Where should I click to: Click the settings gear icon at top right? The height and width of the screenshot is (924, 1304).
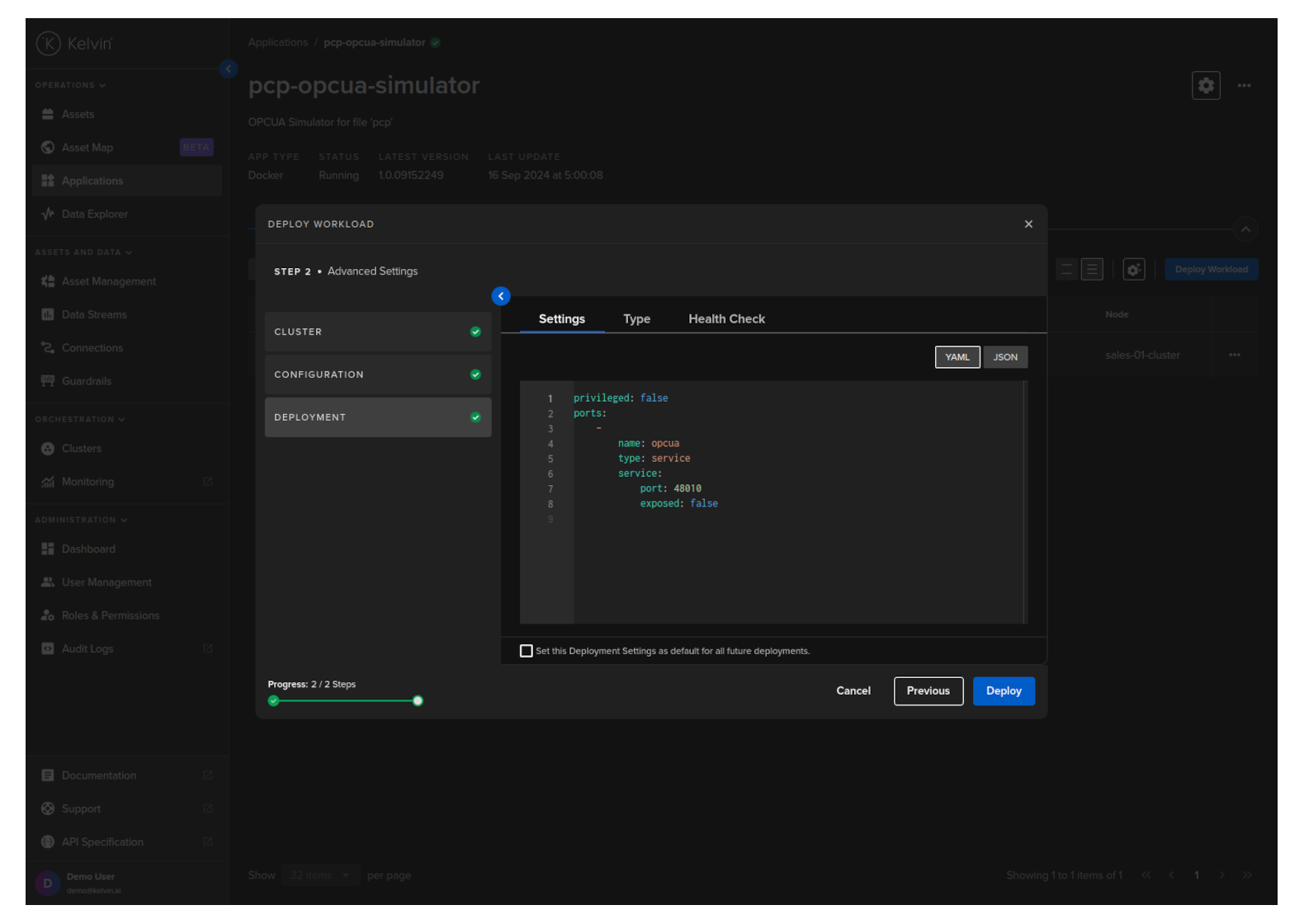coord(1206,86)
